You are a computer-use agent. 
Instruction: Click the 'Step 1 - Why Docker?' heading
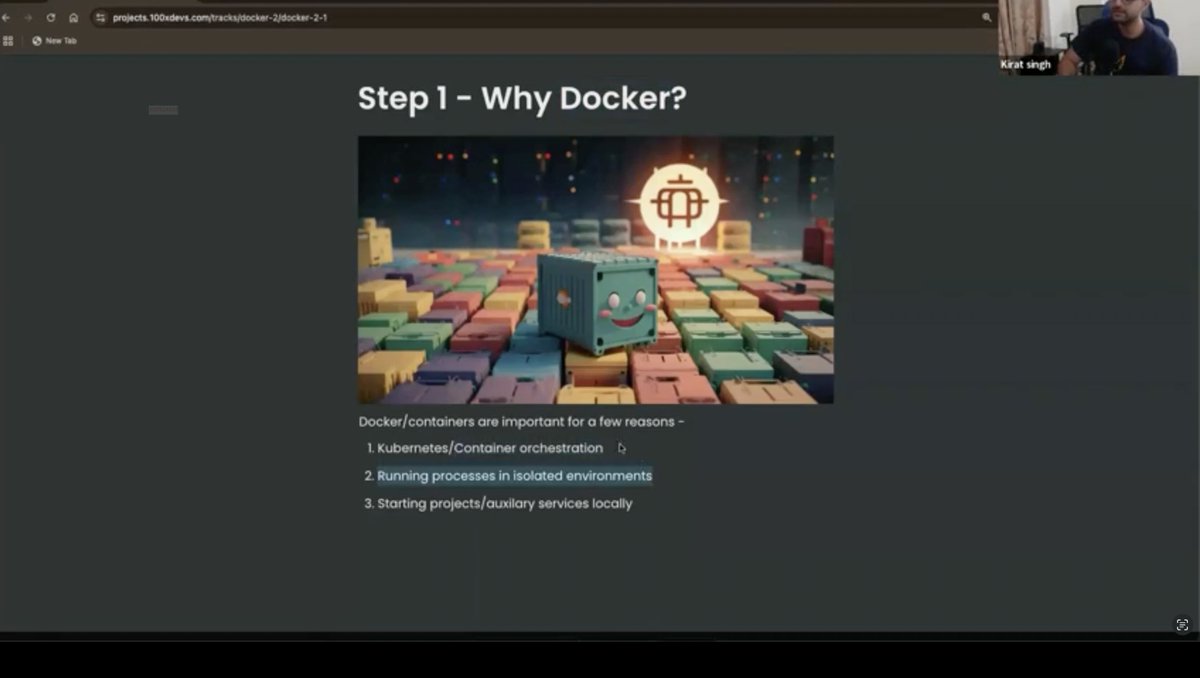522,98
